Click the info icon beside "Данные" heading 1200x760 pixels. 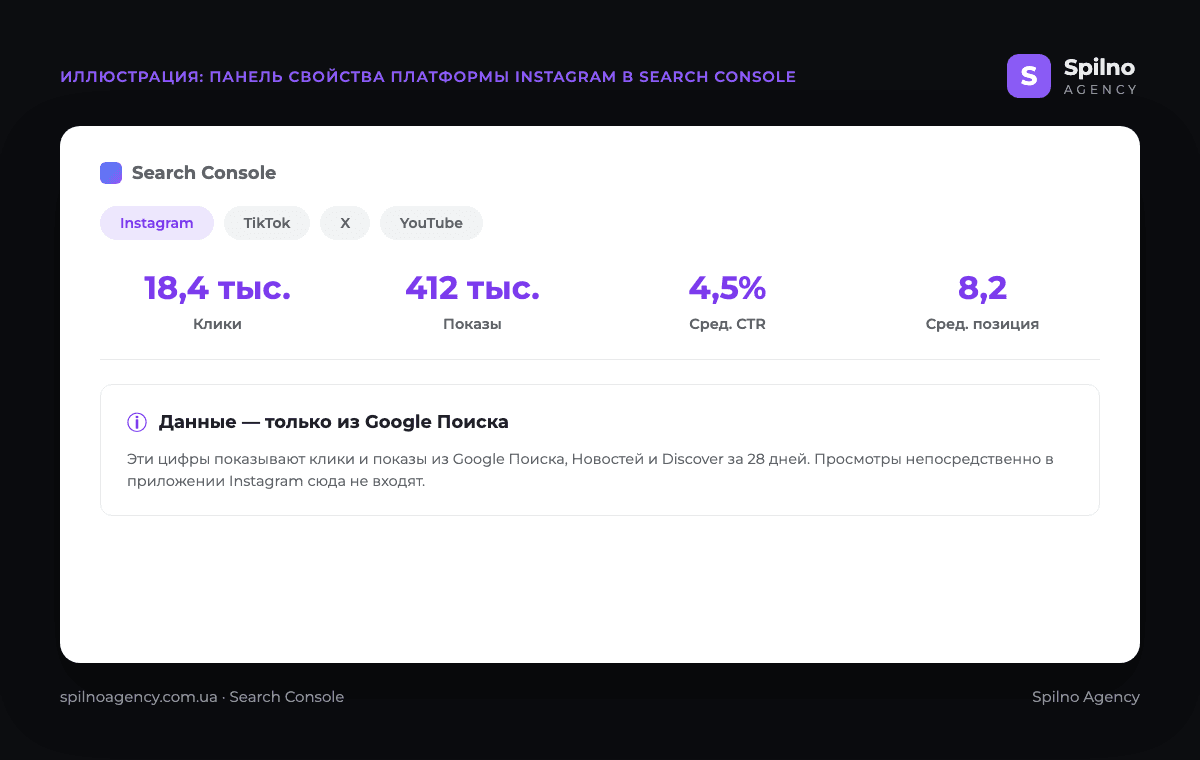(137, 422)
